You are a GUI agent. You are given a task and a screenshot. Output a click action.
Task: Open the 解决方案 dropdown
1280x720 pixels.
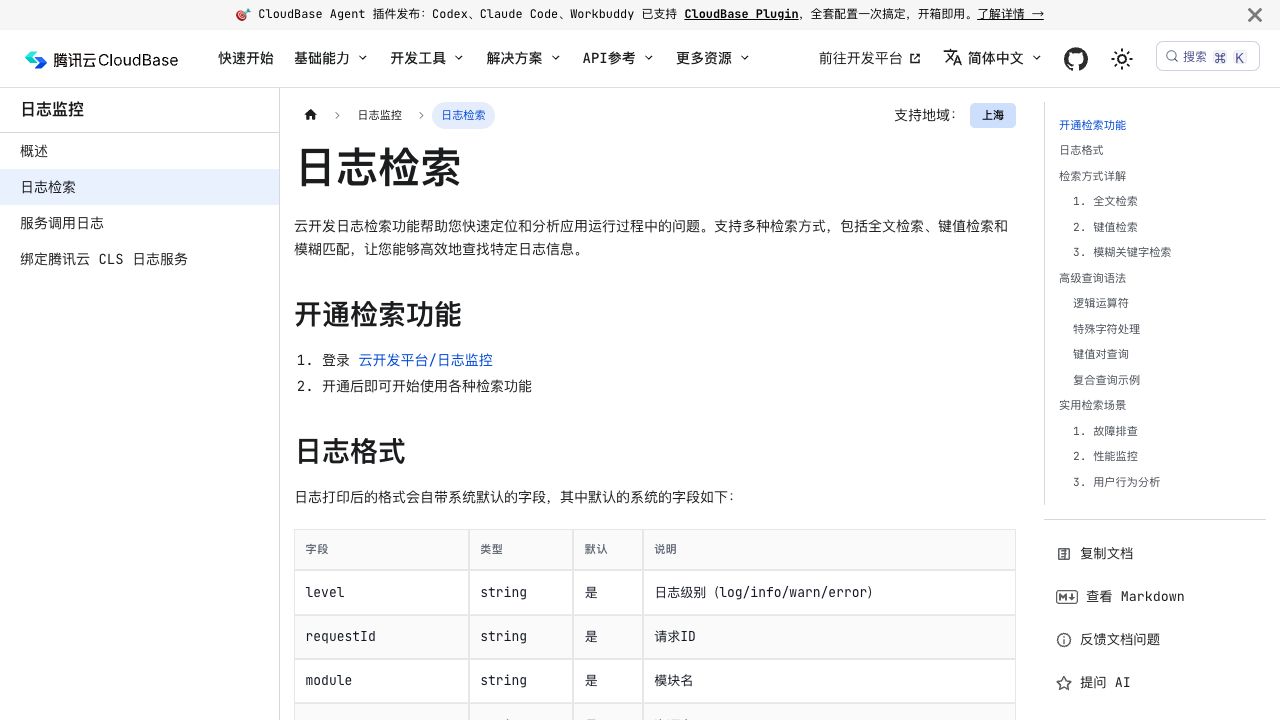[523, 58]
